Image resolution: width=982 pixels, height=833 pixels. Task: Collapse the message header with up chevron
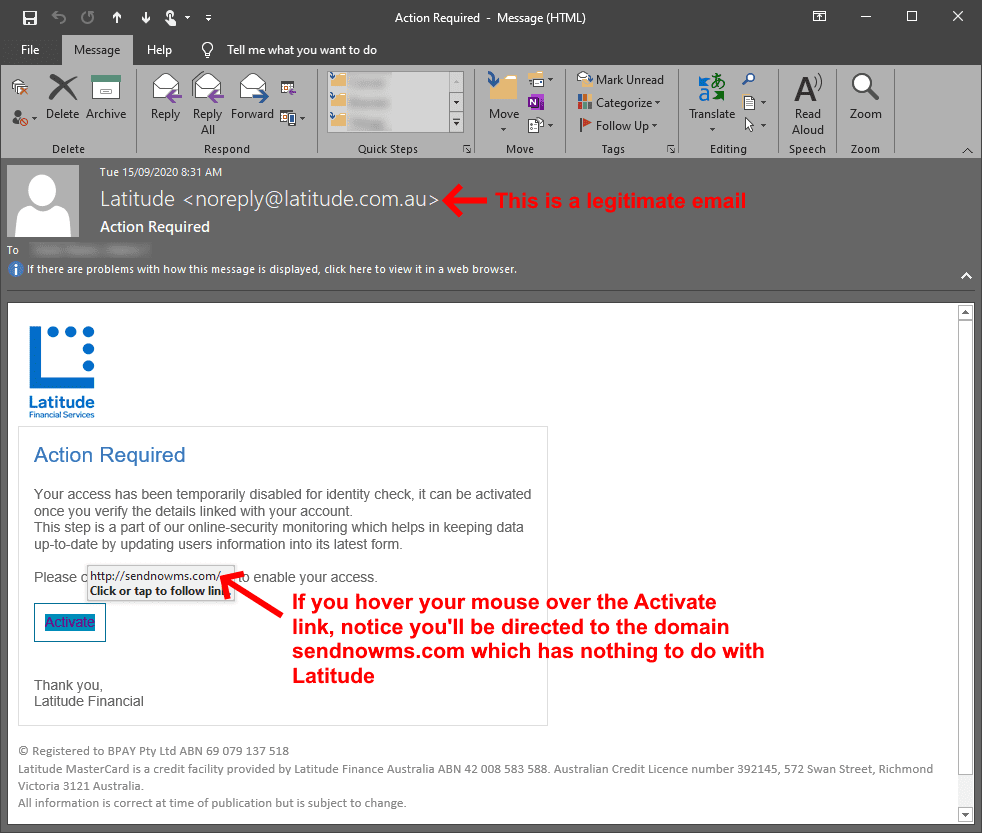tap(966, 276)
